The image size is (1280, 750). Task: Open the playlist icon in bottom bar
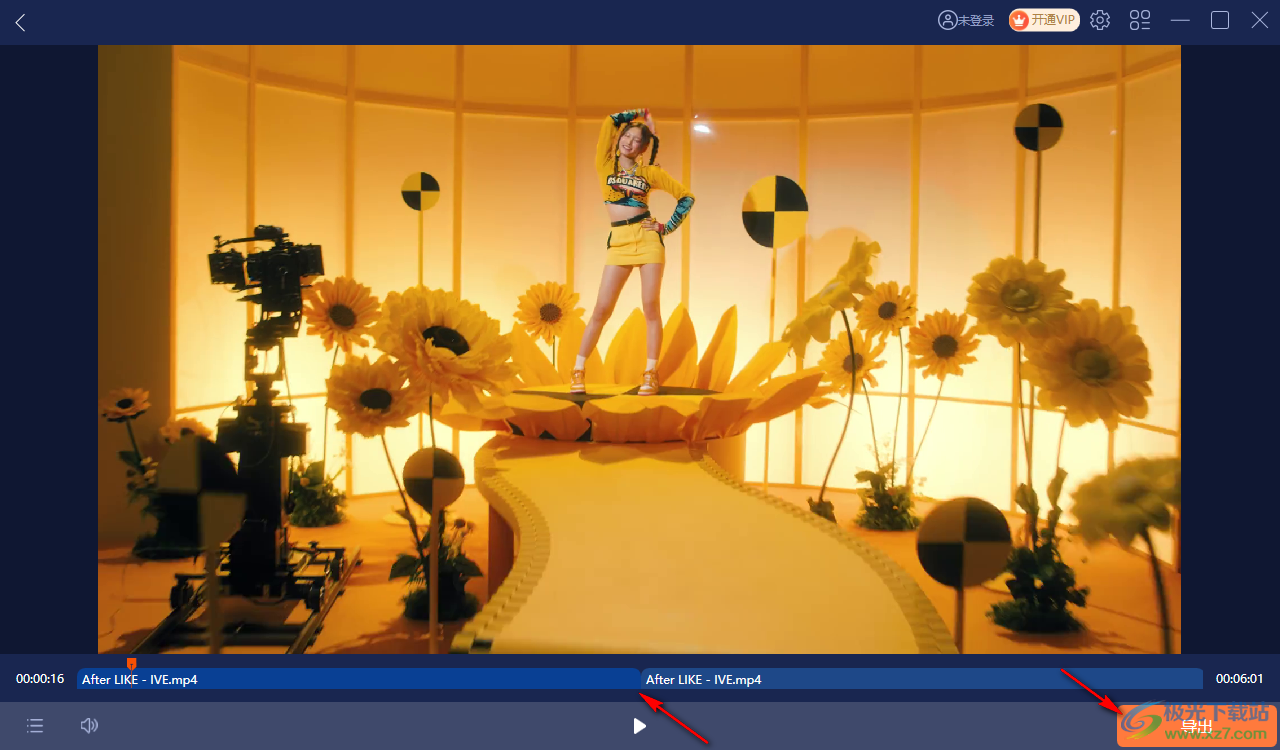click(x=35, y=726)
